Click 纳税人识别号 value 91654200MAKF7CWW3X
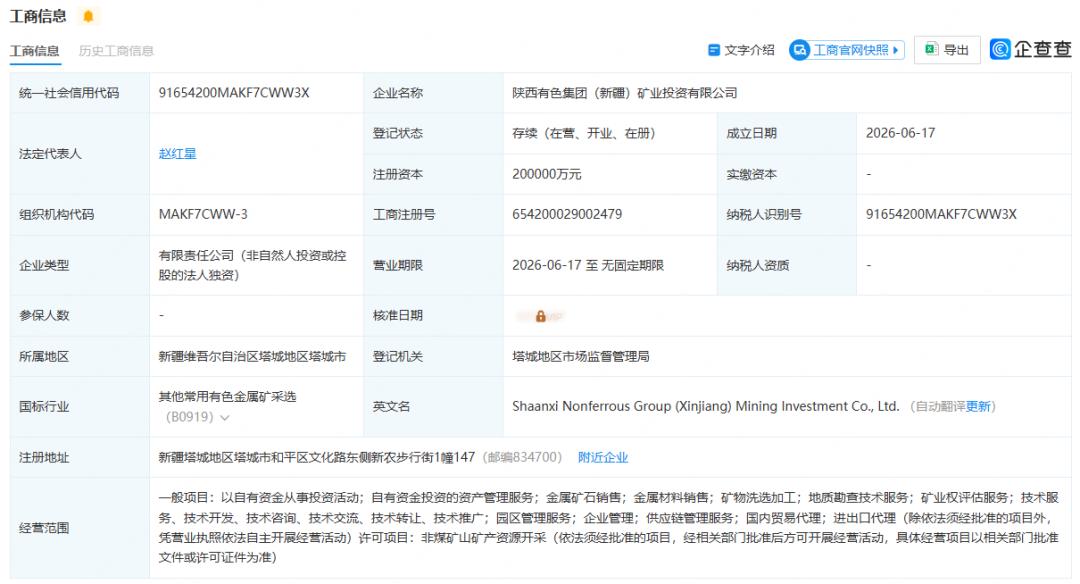The image size is (1080, 584). pyautogui.click(x=941, y=214)
